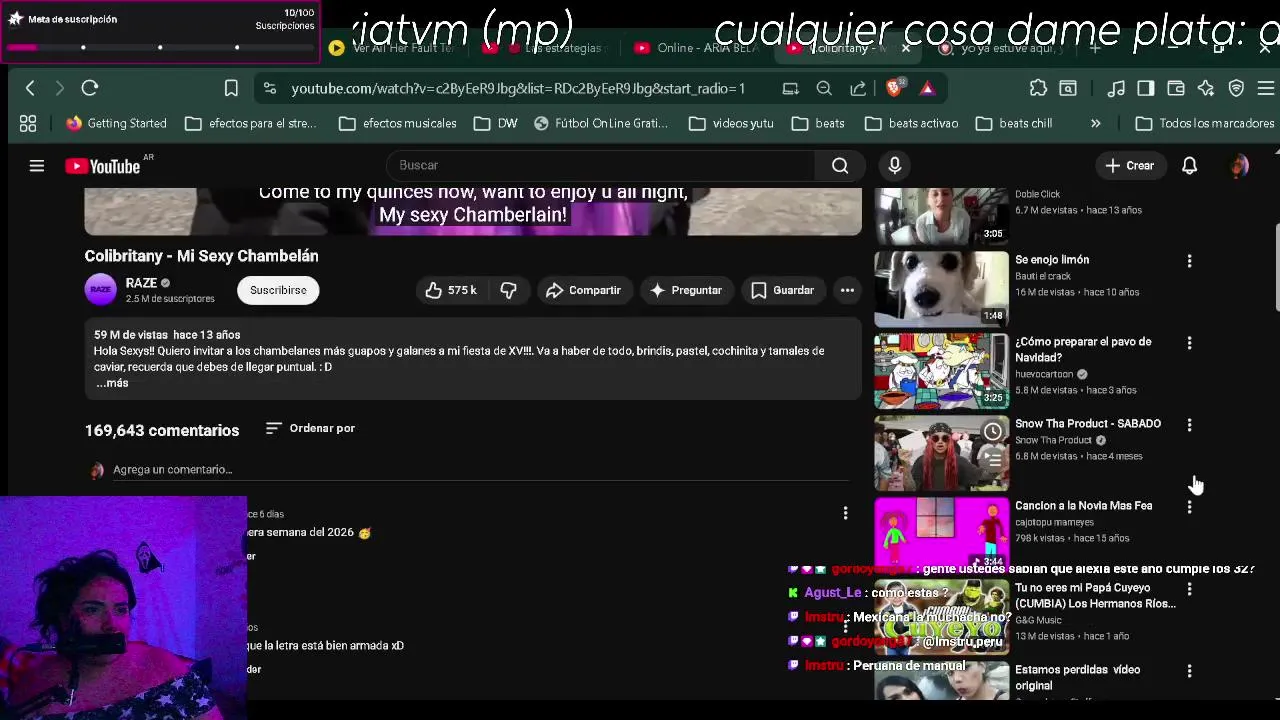Open the Leo AI sparkle icon

tap(1206, 88)
